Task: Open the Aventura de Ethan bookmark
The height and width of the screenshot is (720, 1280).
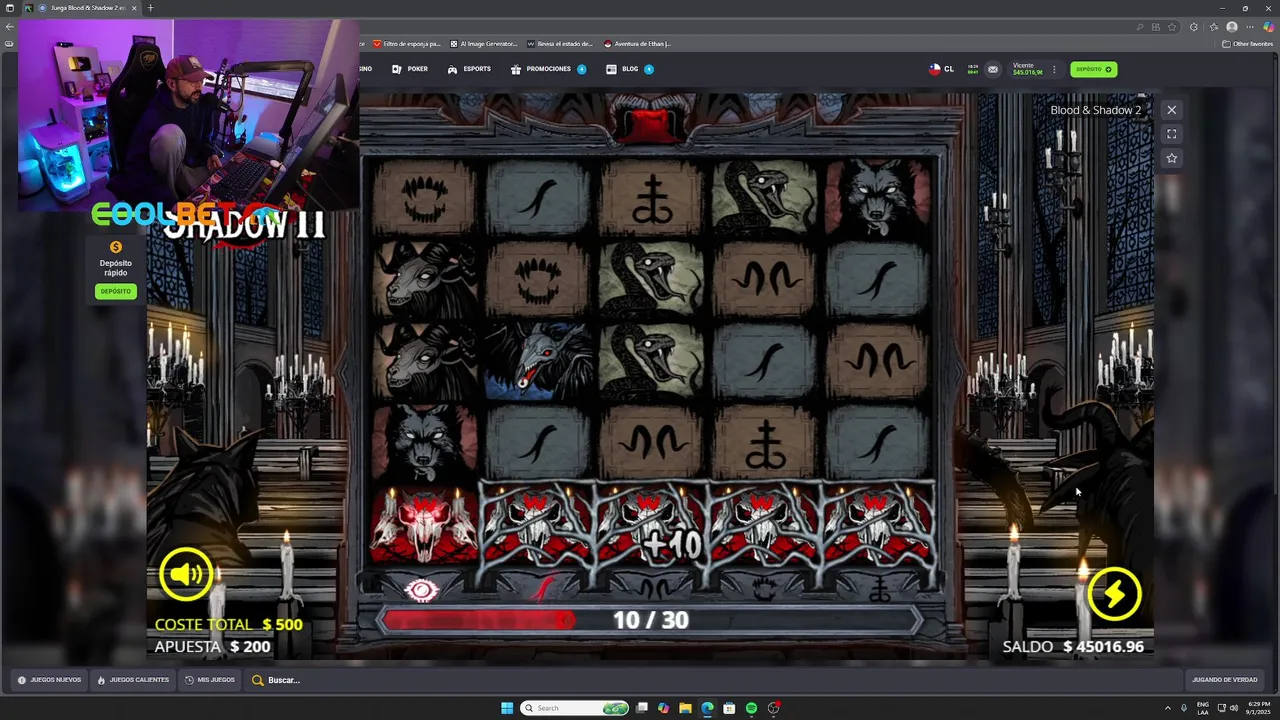Action: pyautogui.click(x=637, y=44)
